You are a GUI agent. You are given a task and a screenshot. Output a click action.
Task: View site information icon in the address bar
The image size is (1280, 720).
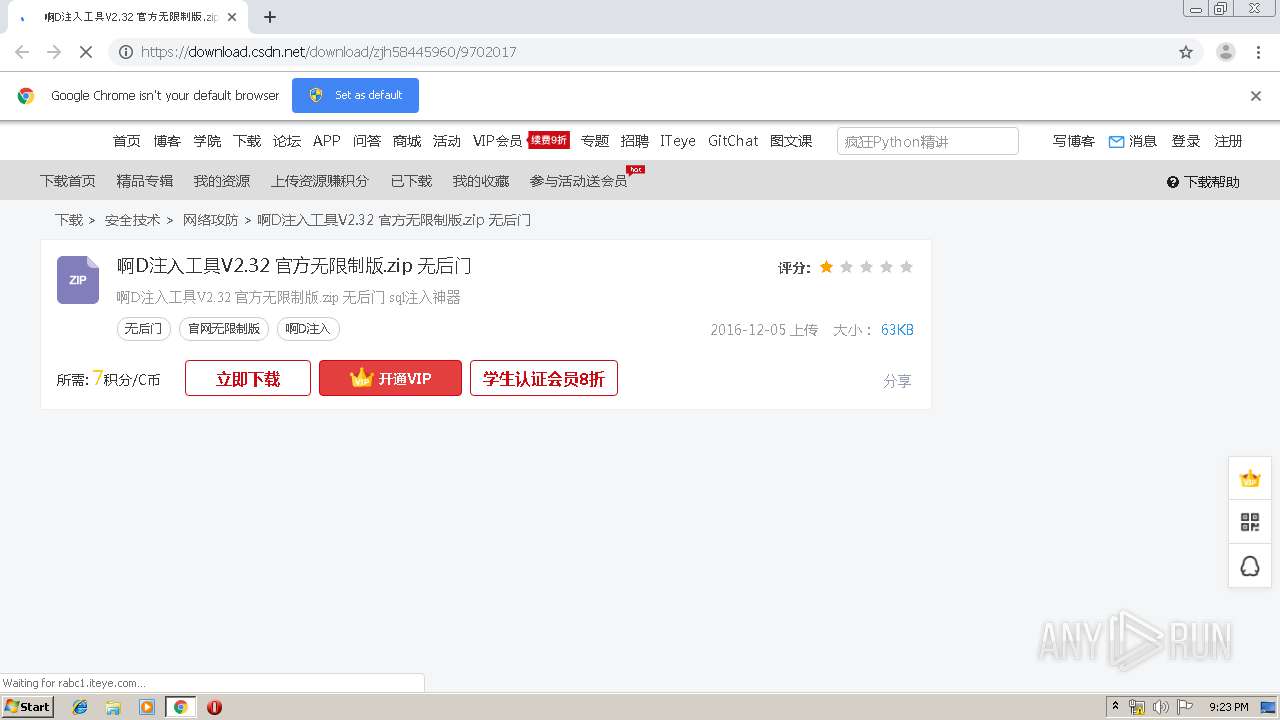[126, 52]
